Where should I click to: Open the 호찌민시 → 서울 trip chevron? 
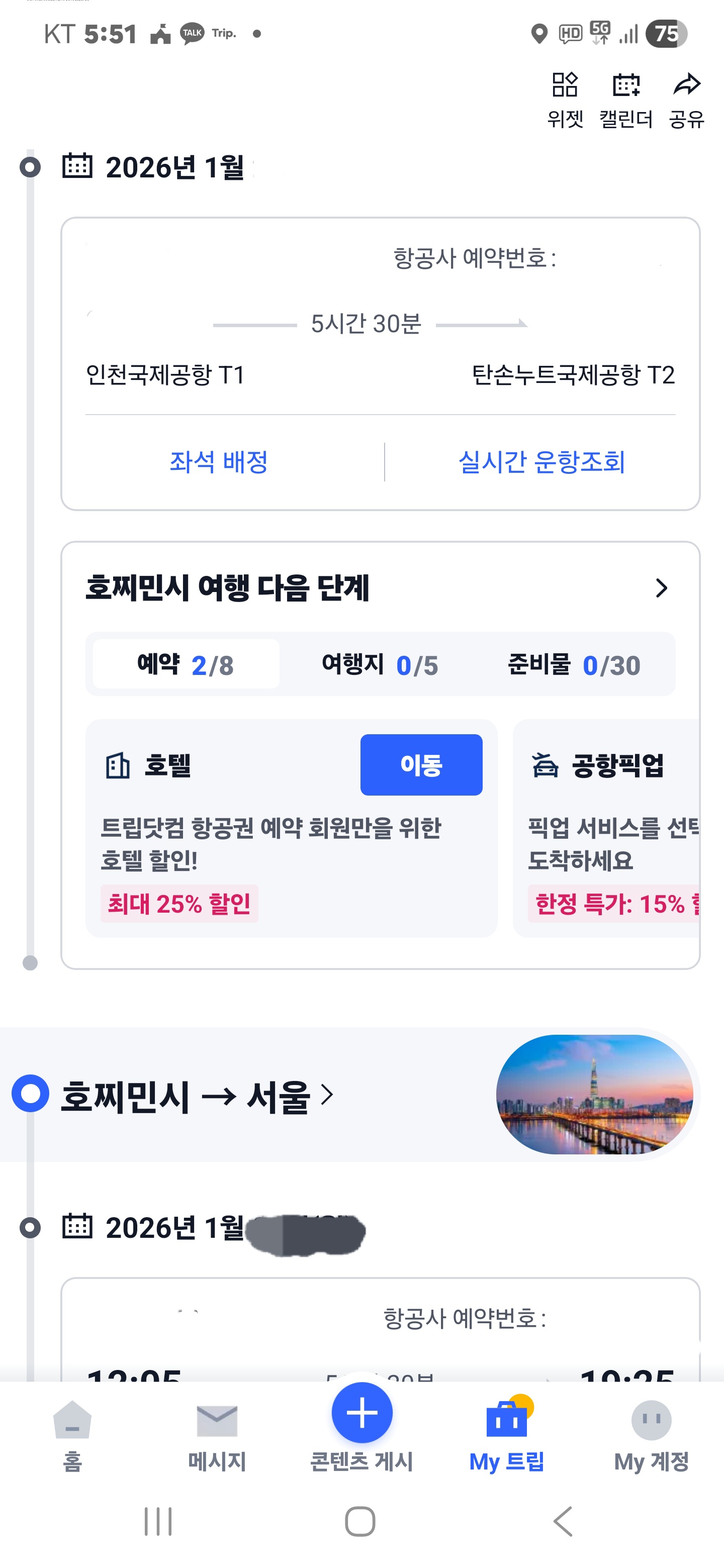point(327,1095)
